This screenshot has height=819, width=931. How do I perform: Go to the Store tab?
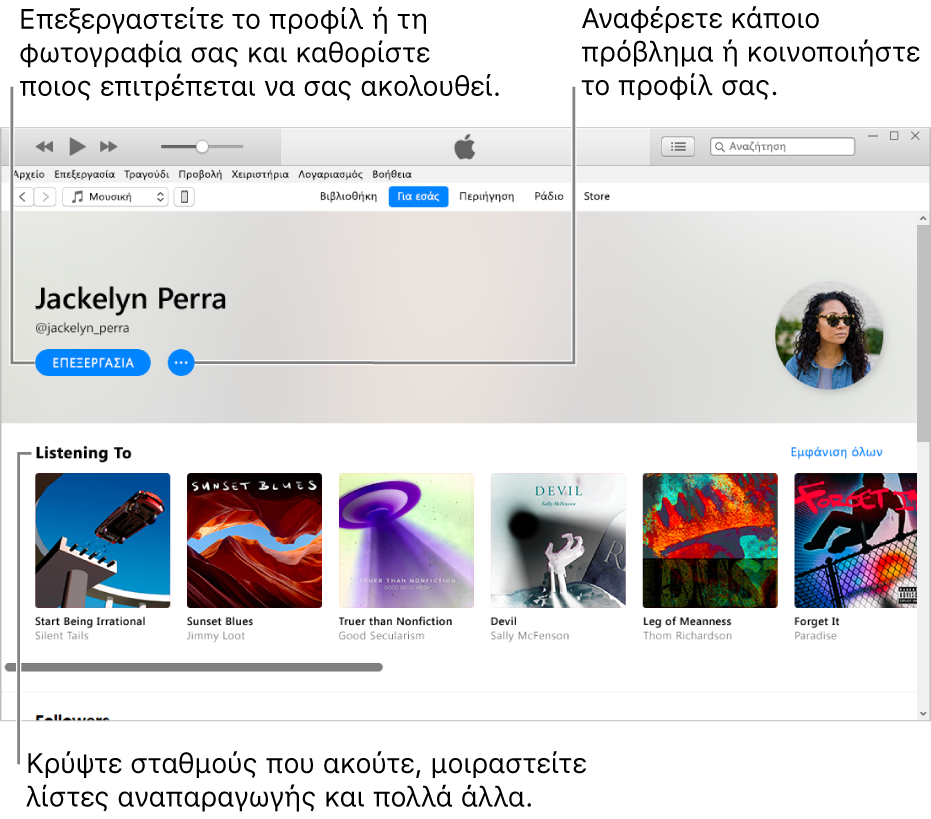(596, 196)
